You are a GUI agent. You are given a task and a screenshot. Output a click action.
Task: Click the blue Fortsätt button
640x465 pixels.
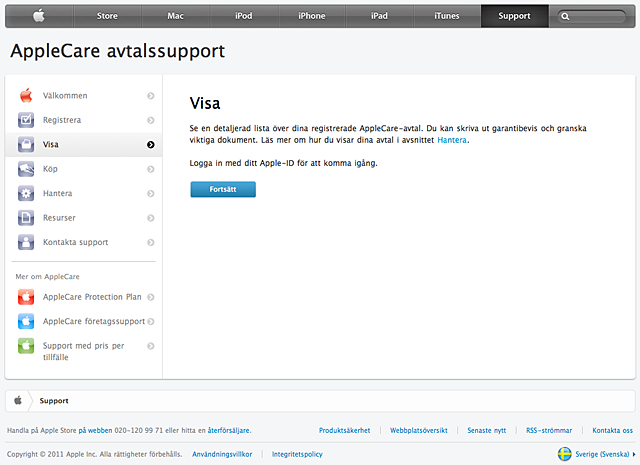223,189
